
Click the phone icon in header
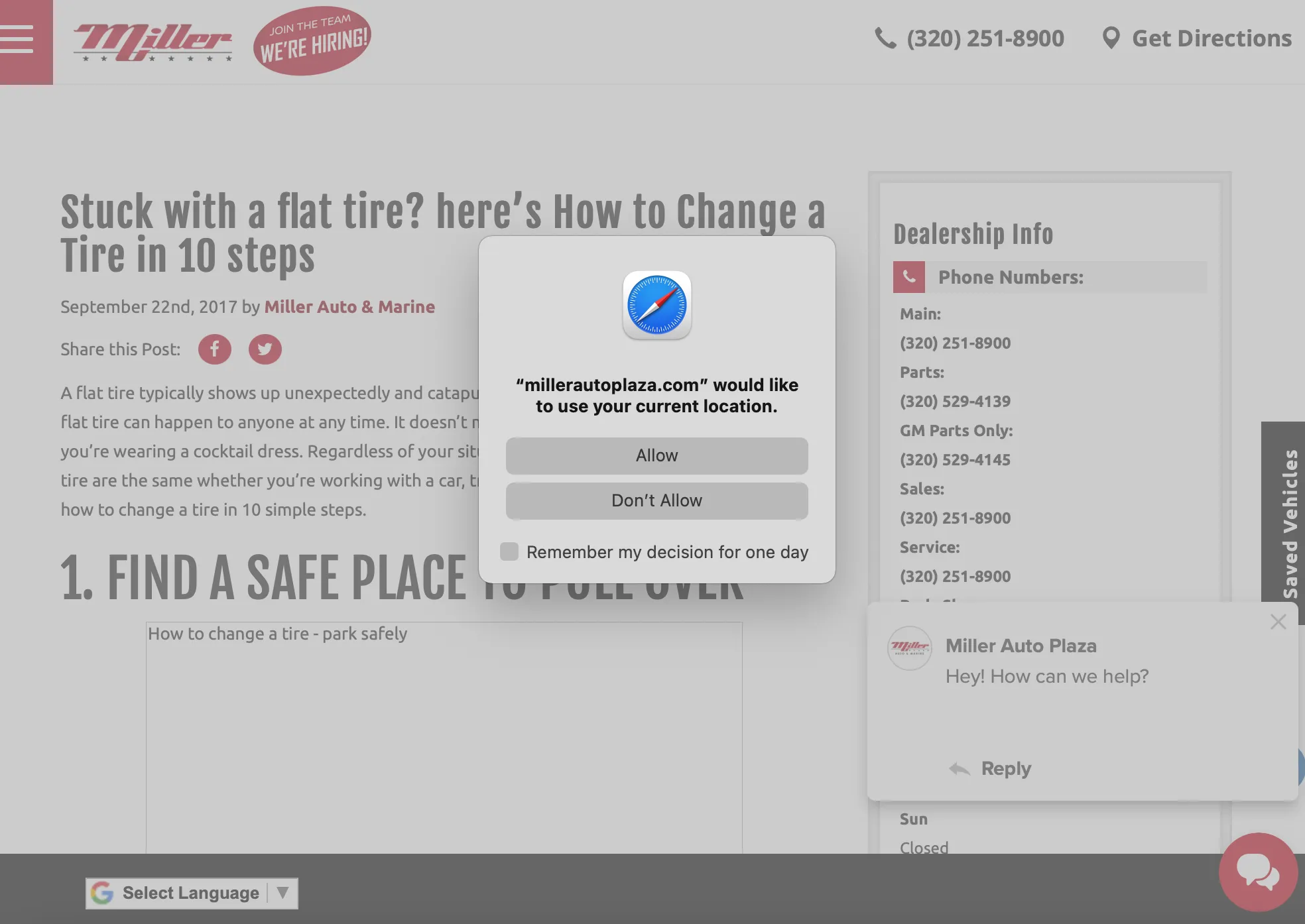885,38
